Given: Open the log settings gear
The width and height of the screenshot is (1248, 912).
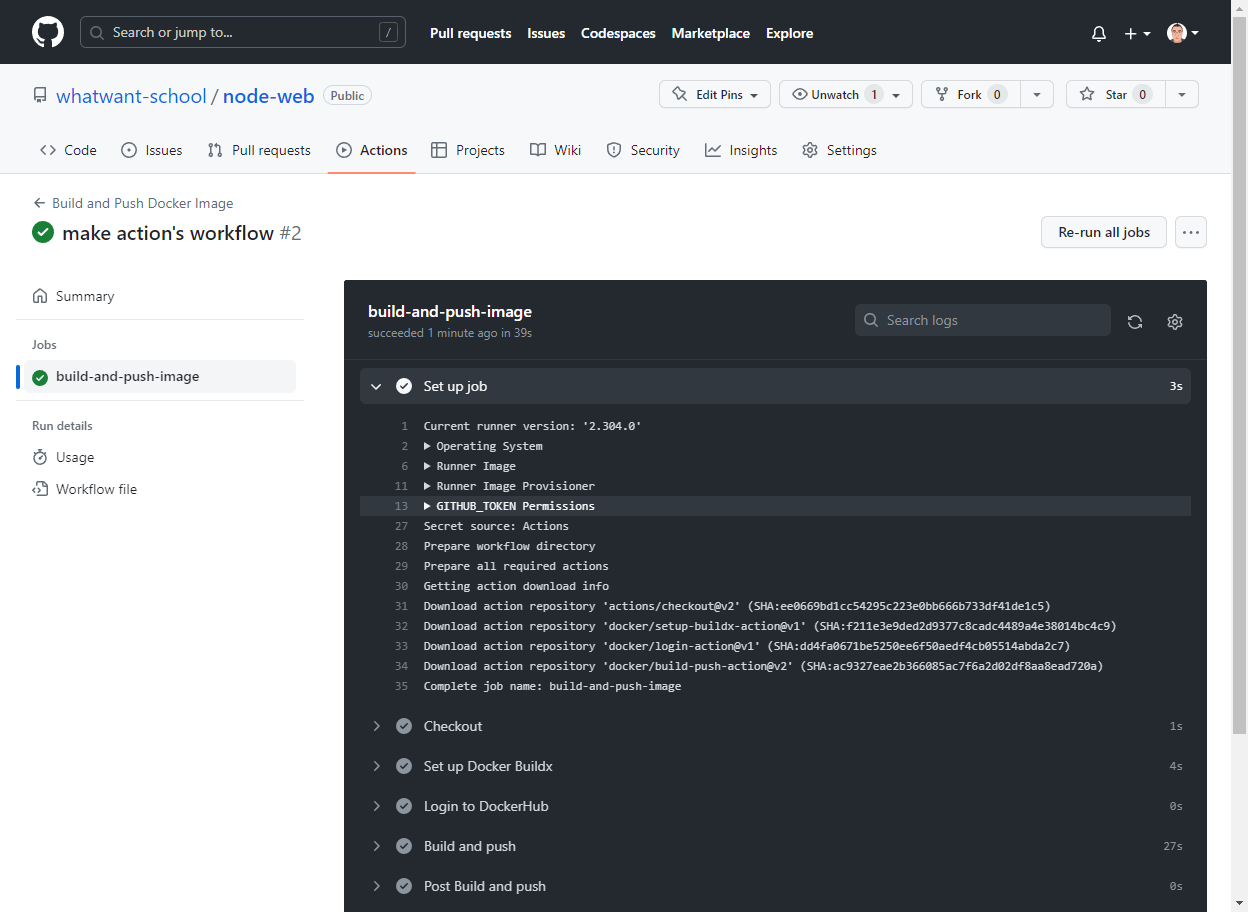Looking at the screenshot, I should [x=1175, y=322].
